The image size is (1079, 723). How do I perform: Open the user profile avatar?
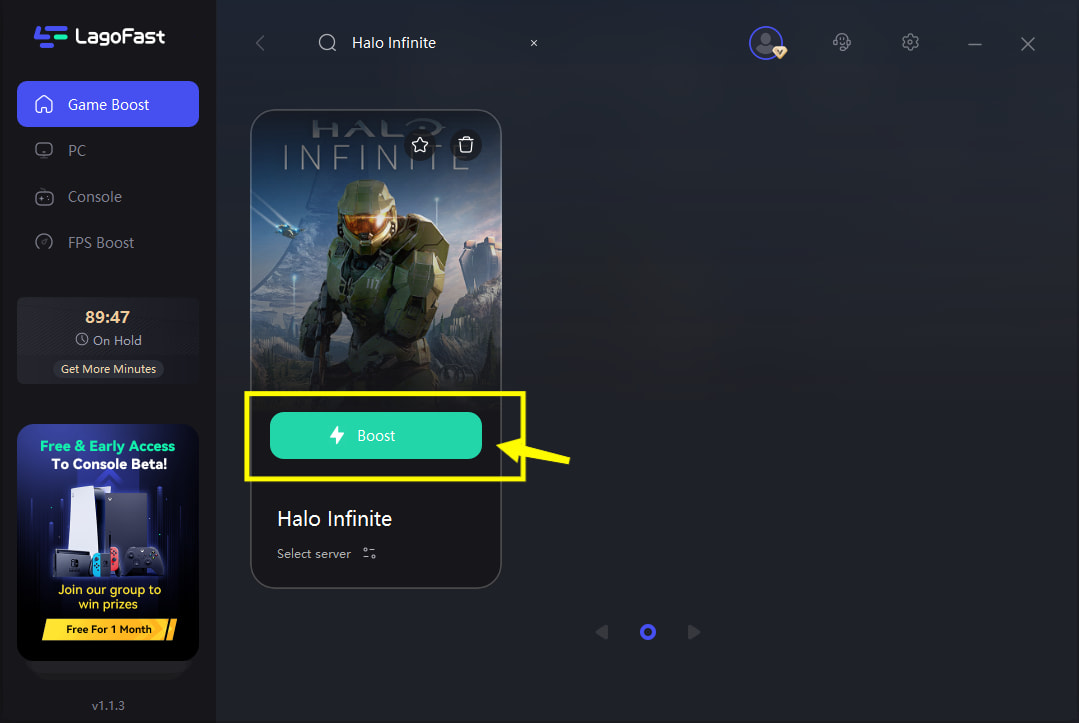pyautogui.click(x=767, y=43)
